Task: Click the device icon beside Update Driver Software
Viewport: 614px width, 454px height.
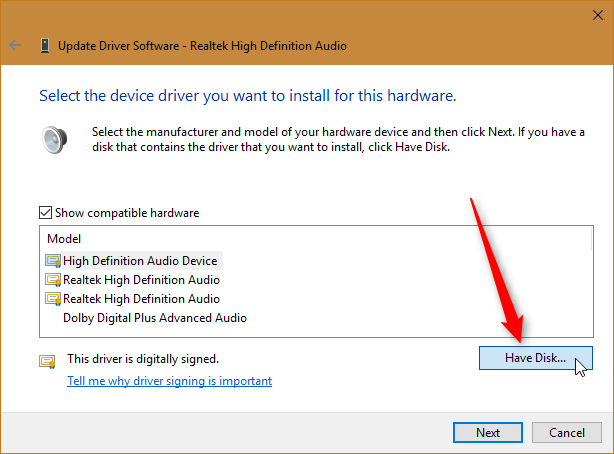Action: (45, 45)
